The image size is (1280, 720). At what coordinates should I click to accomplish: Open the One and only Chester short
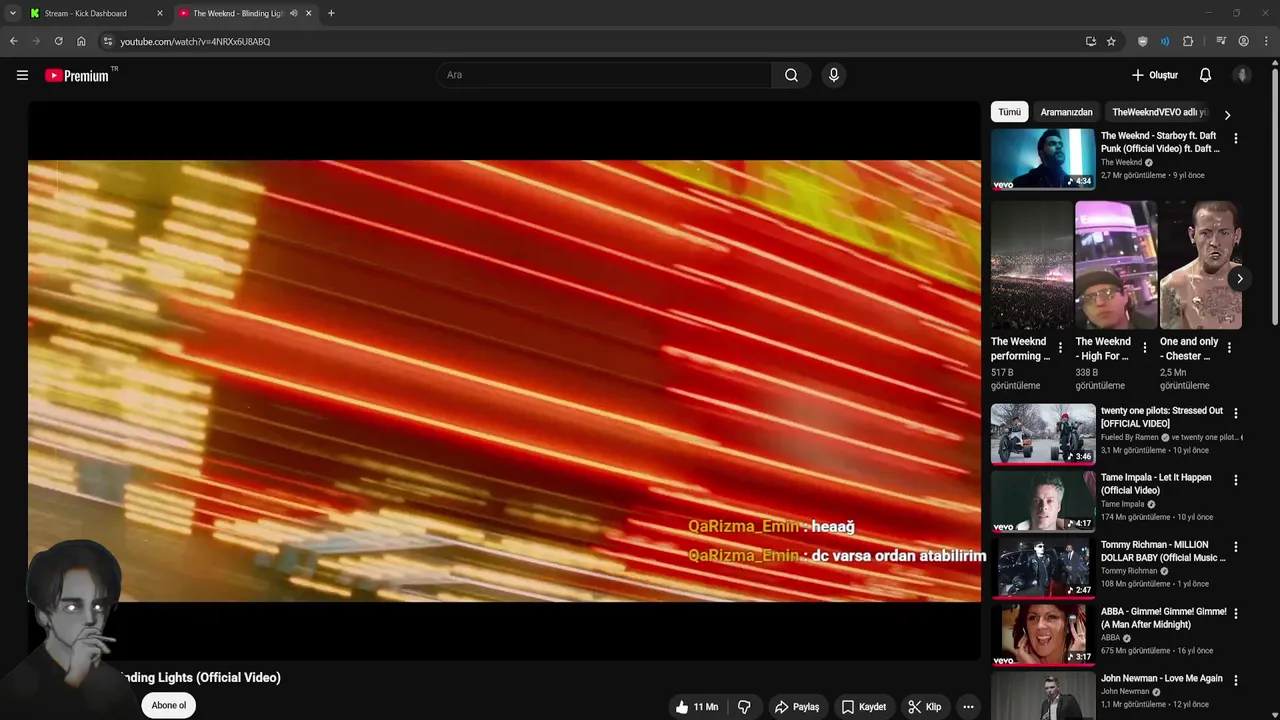[1200, 265]
